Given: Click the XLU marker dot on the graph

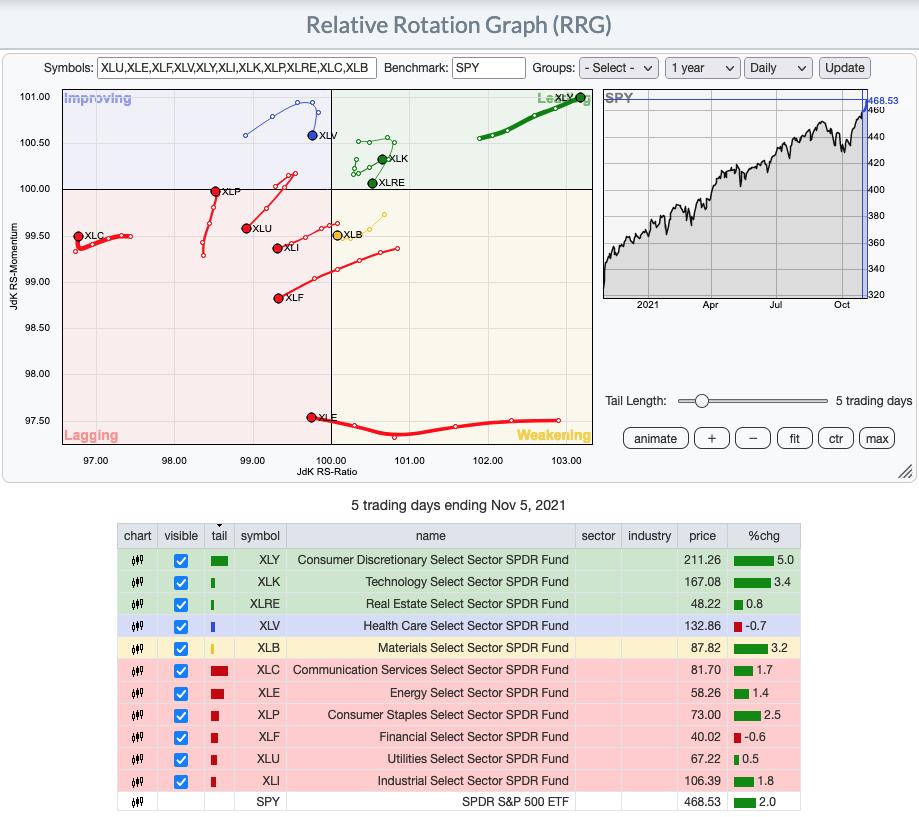Looking at the screenshot, I should [246, 229].
